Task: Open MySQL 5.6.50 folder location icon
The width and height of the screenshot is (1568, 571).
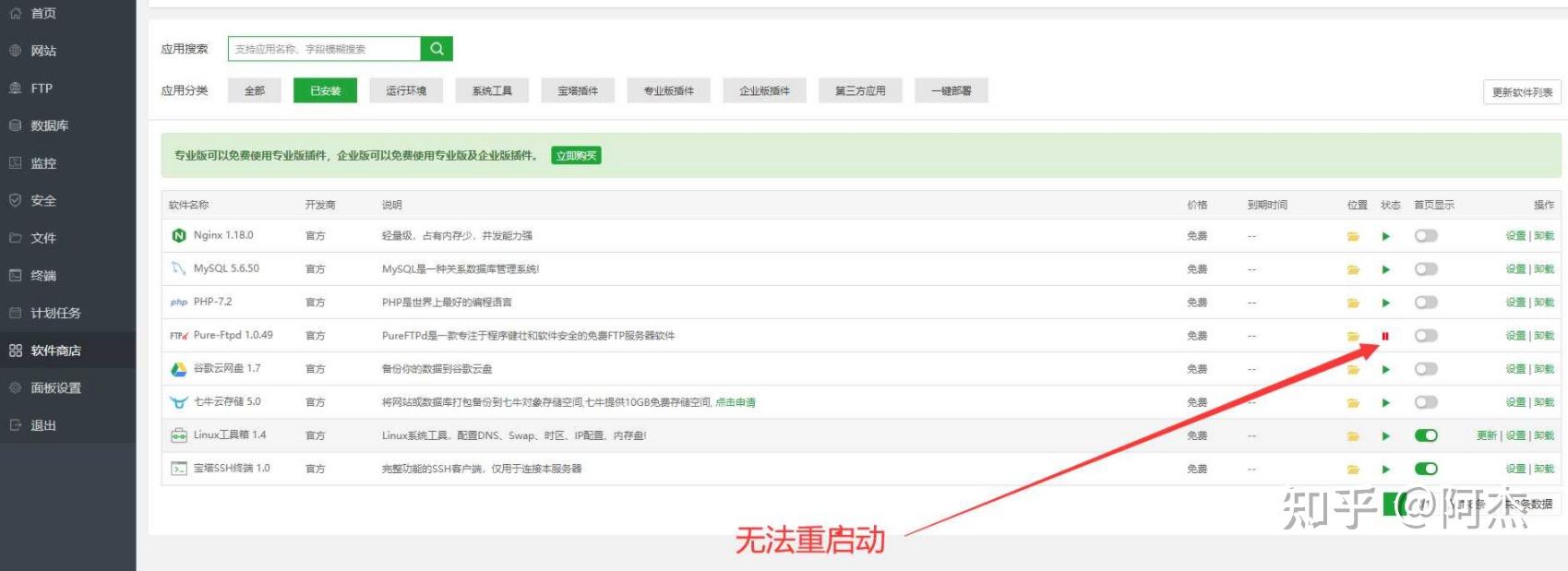Action: click(1353, 269)
